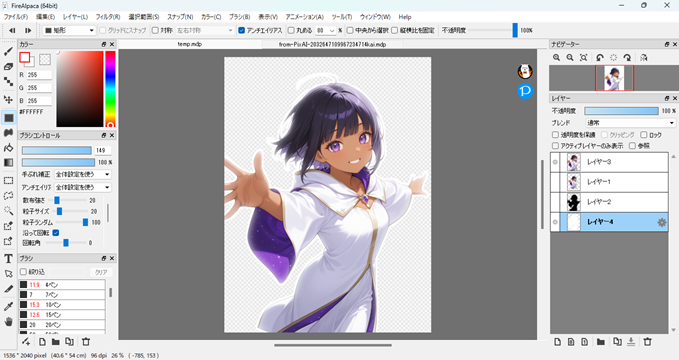Open アンチエイリア setting dropdown in brush control
The height and width of the screenshot is (360, 679).
tap(82, 187)
